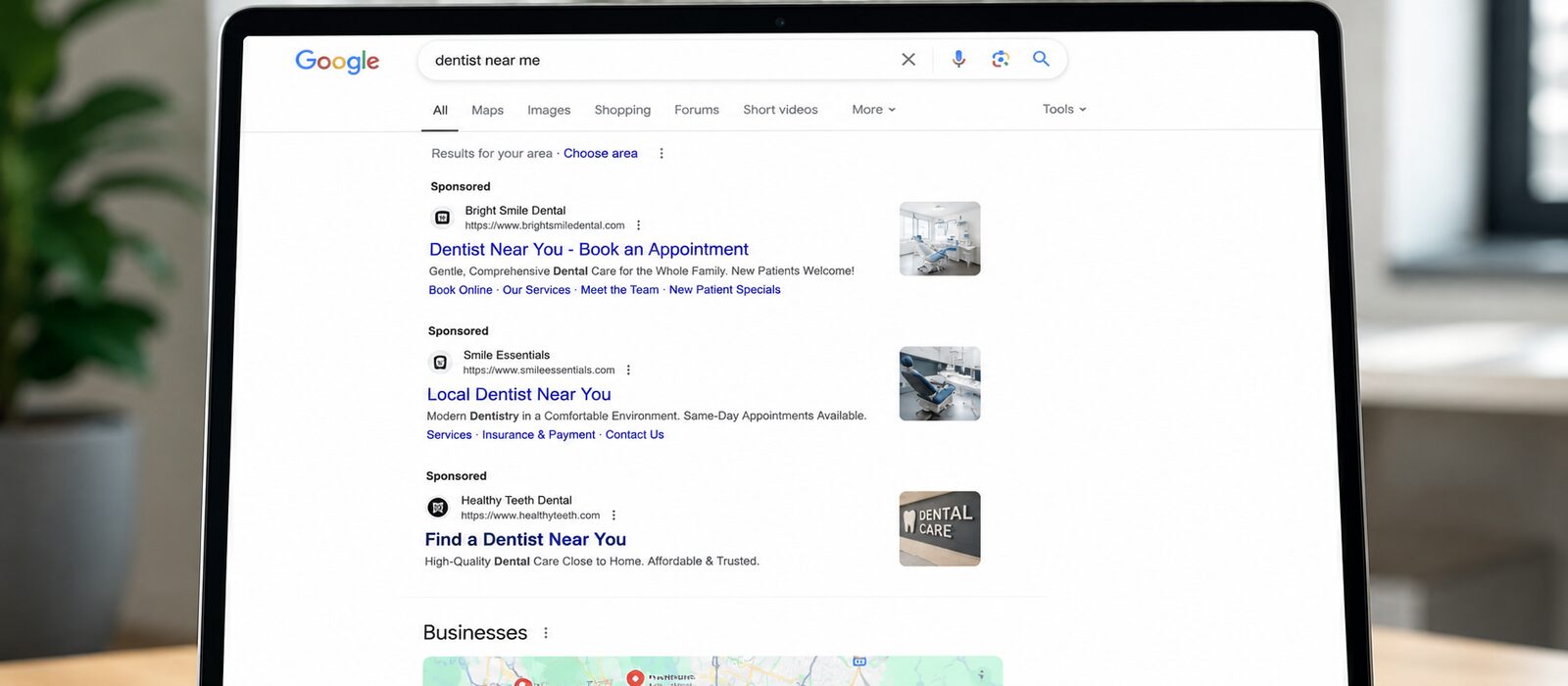Click the businesses map preview
The image size is (1568, 686).
(x=712, y=671)
